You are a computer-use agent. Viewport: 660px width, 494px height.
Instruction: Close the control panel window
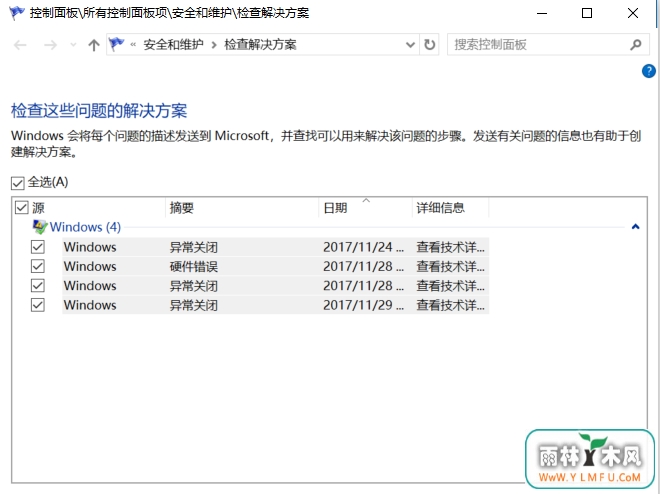633,13
